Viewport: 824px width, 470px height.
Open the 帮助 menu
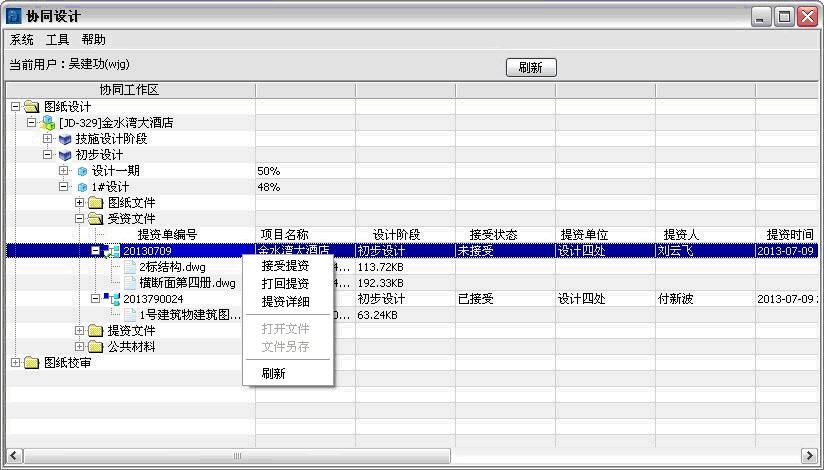coord(94,40)
